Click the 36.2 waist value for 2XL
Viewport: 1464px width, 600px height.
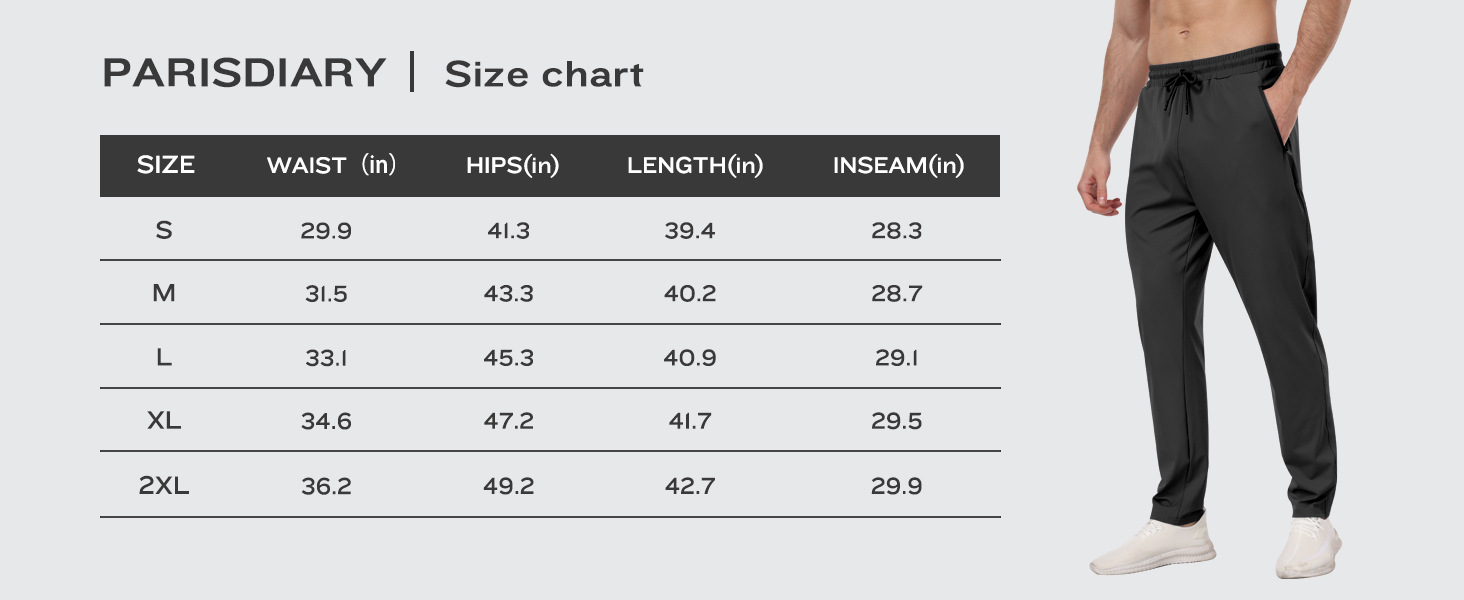coord(326,486)
